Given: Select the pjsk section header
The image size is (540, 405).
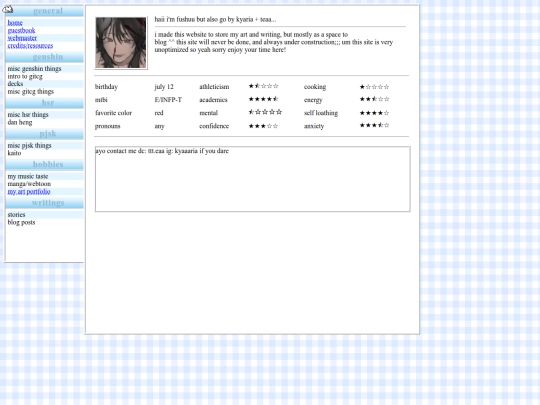Looking at the screenshot, I should pyautogui.click(x=45, y=134).
